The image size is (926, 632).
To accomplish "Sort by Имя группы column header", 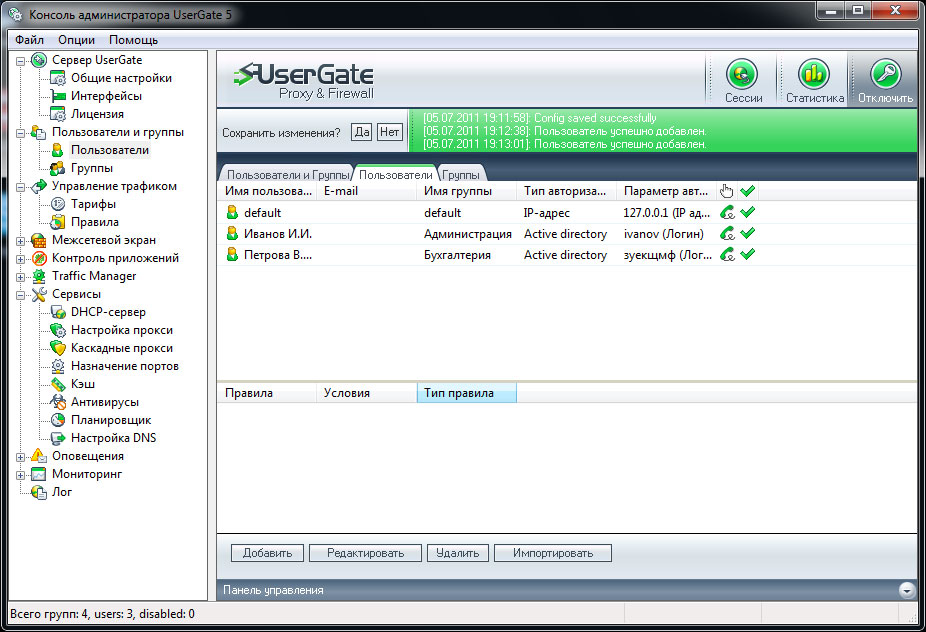I will tap(467, 191).
